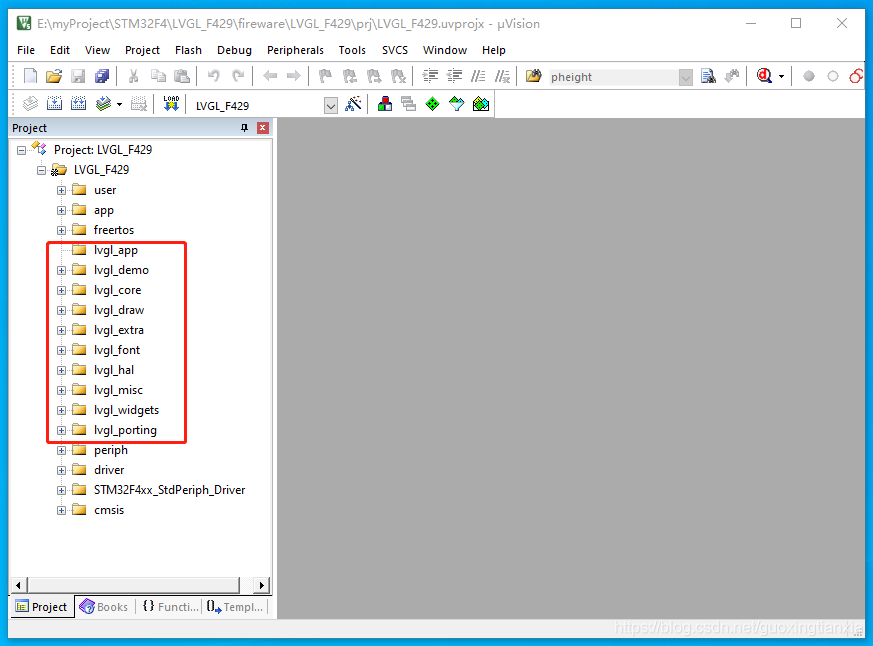Open Manage Multi-Project Workspace icon
Screen dimensions: 873x646
[408, 104]
